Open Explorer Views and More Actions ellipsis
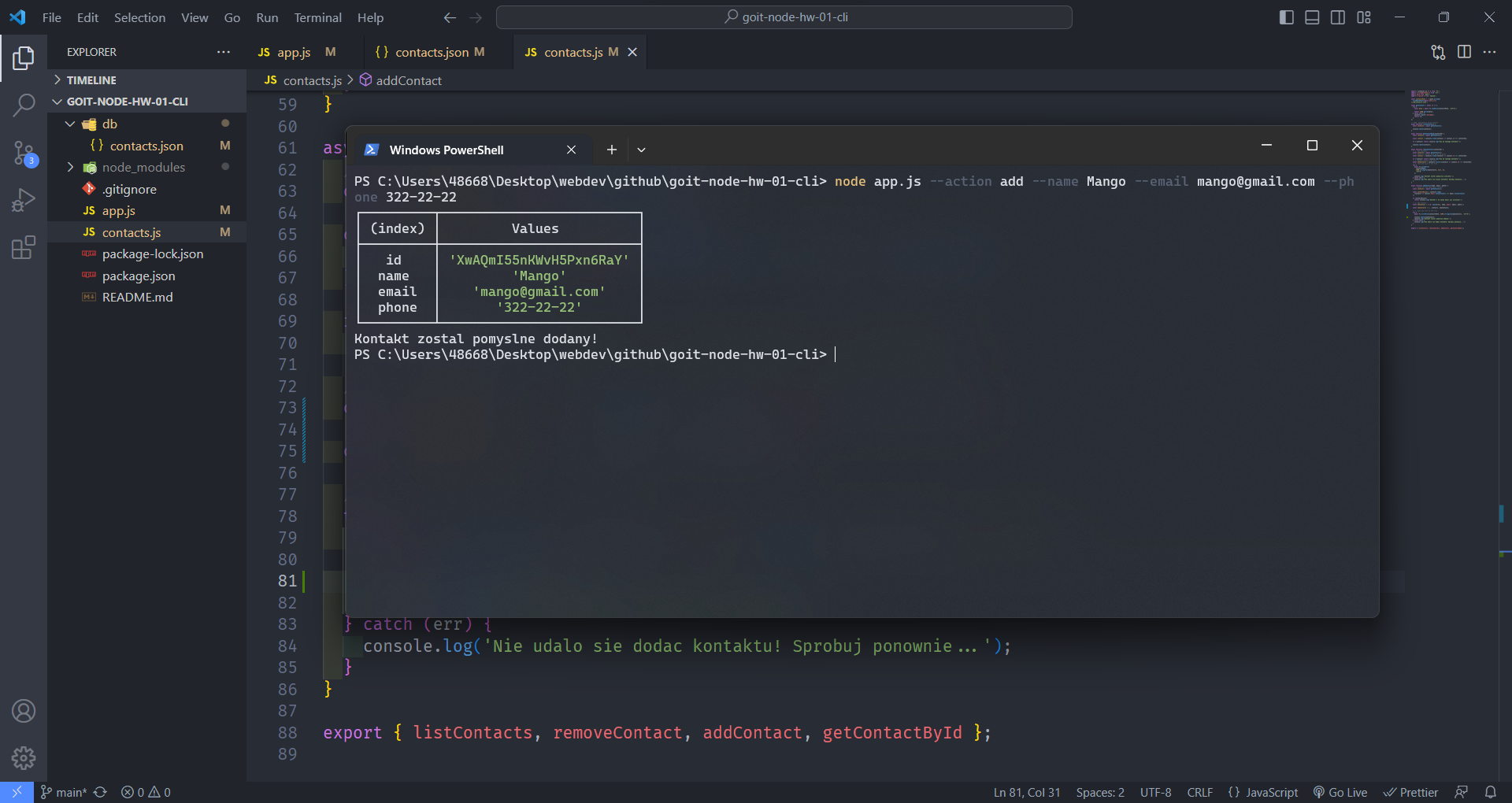Image resolution: width=1512 pixels, height=803 pixels. click(x=224, y=52)
